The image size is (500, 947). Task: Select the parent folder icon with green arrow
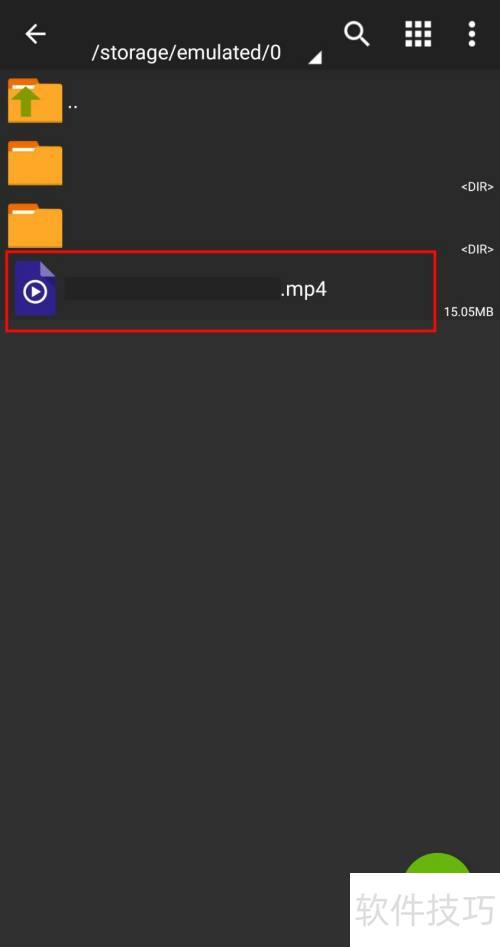point(35,101)
